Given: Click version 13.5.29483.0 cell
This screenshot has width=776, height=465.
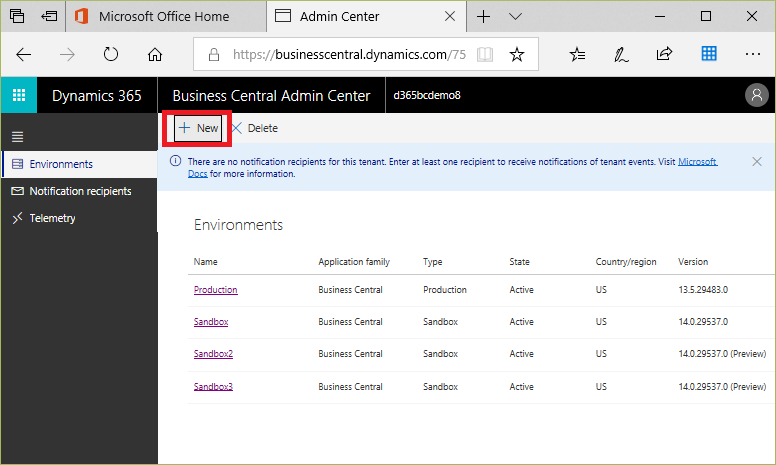Looking at the screenshot, I should [x=703, y=290].
